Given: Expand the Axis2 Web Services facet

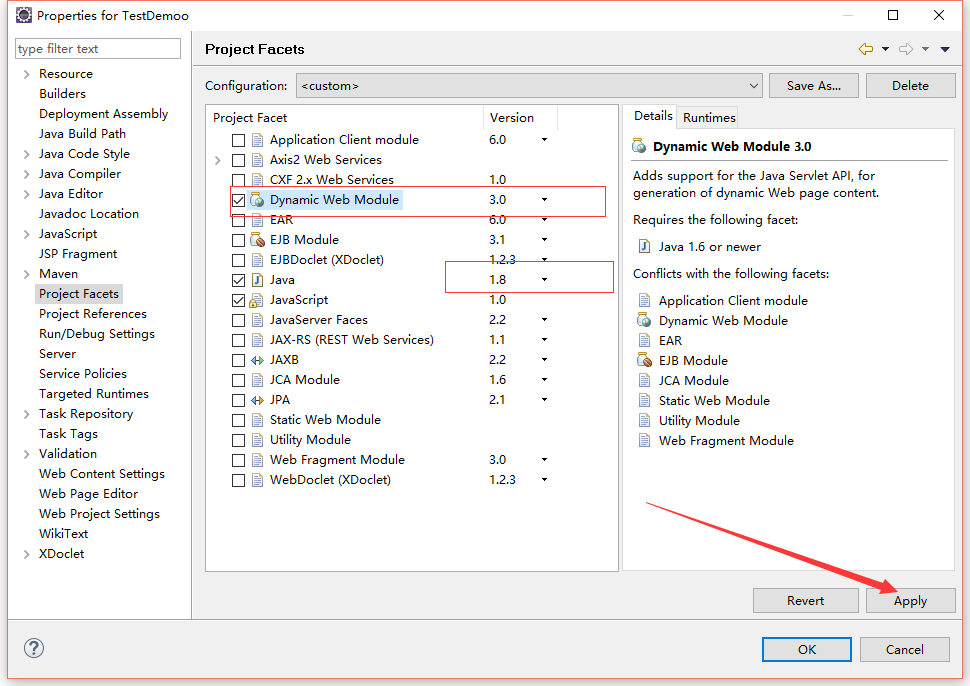Looking at the screenshot, I should (x=218, y=160).
